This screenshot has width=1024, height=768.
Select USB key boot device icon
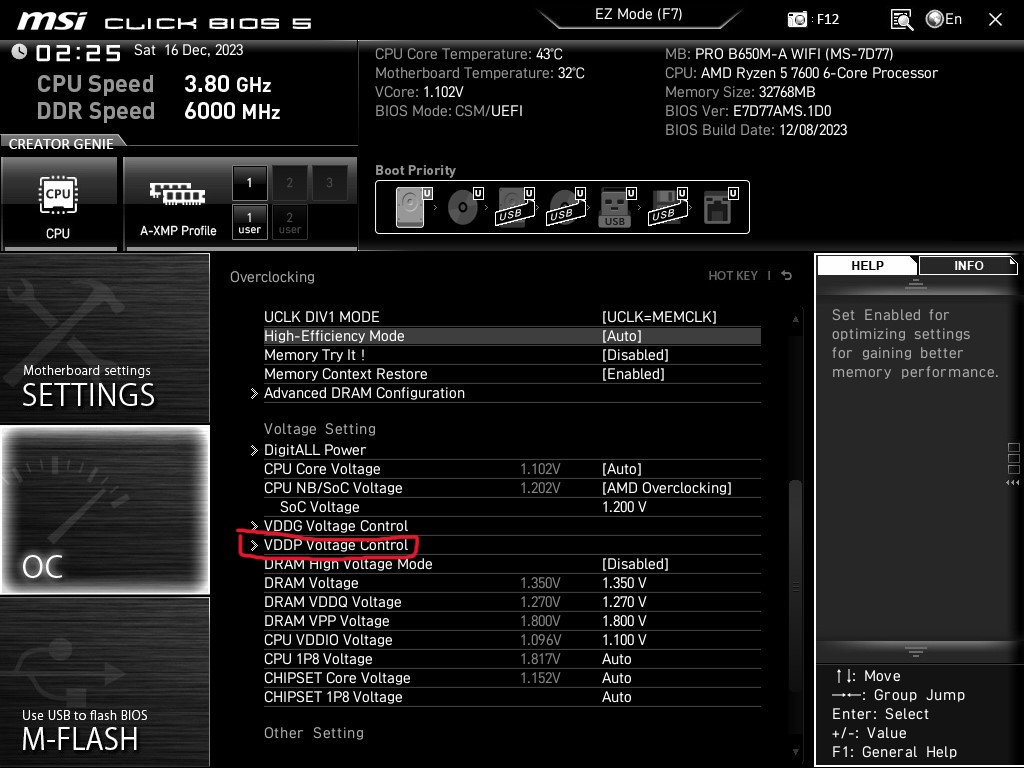click(617, 207)
